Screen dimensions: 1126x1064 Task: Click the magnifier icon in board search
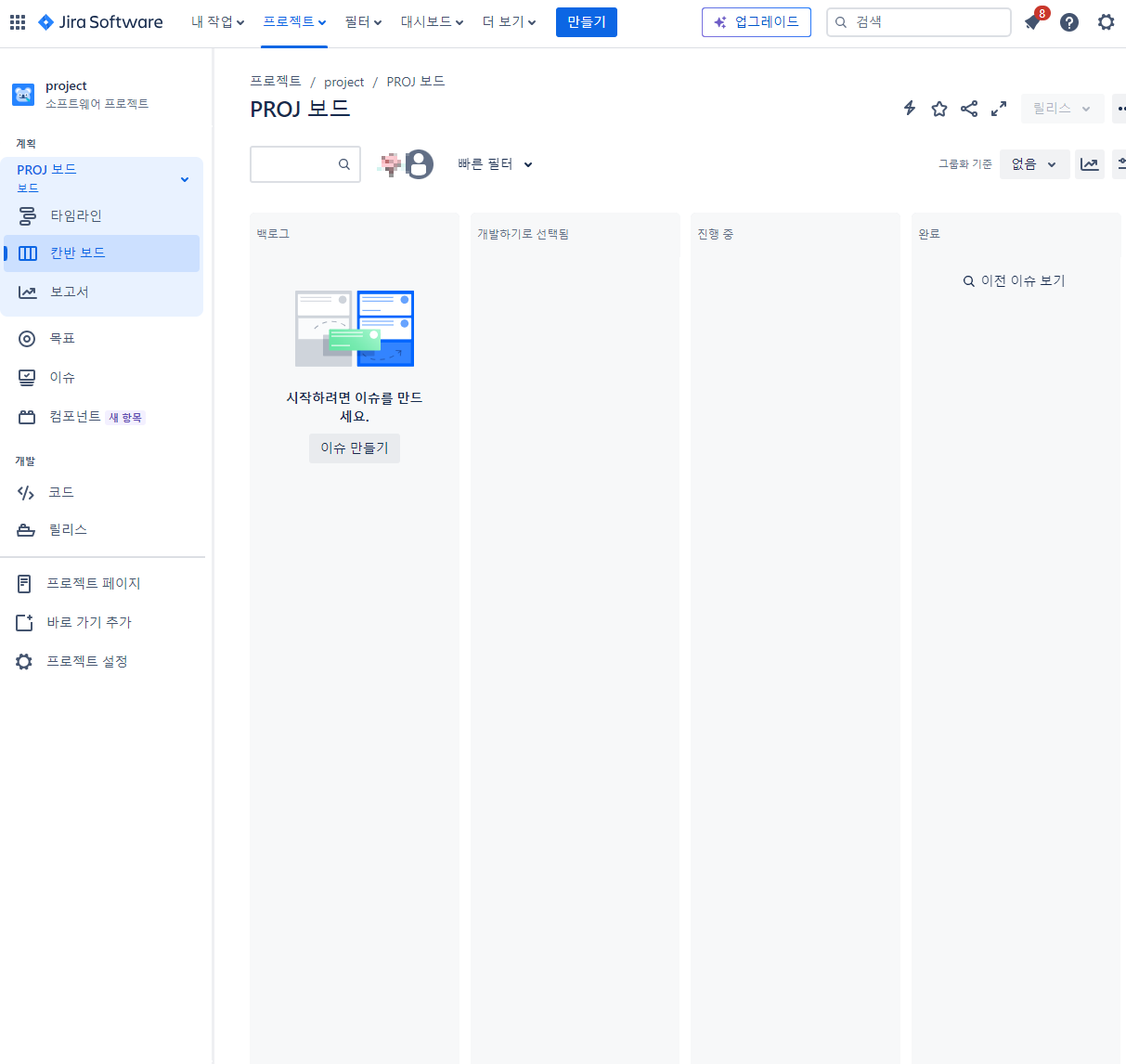pyautogui.click(x=344, y=164)
